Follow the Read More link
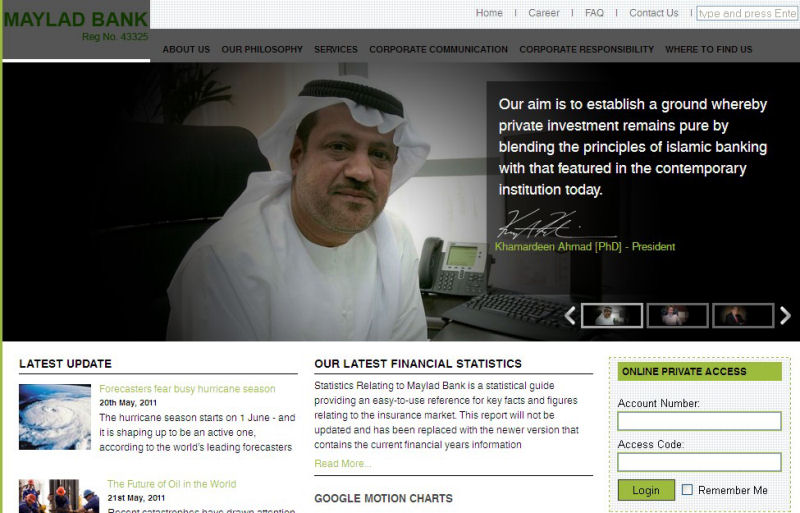Viewport: 800px width, 513px height. point(342,463)
